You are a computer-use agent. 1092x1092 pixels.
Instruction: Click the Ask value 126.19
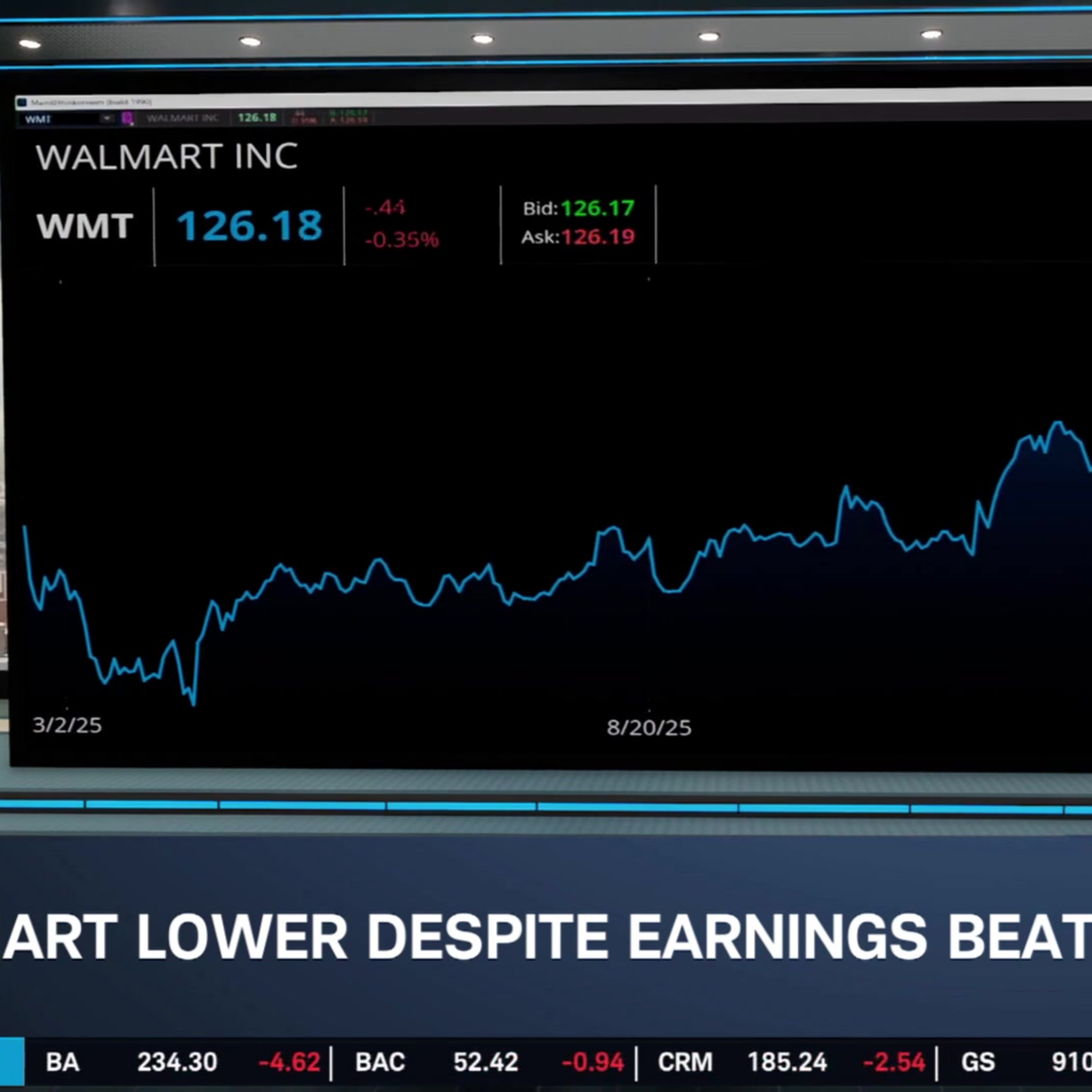[x=597, y=237]
